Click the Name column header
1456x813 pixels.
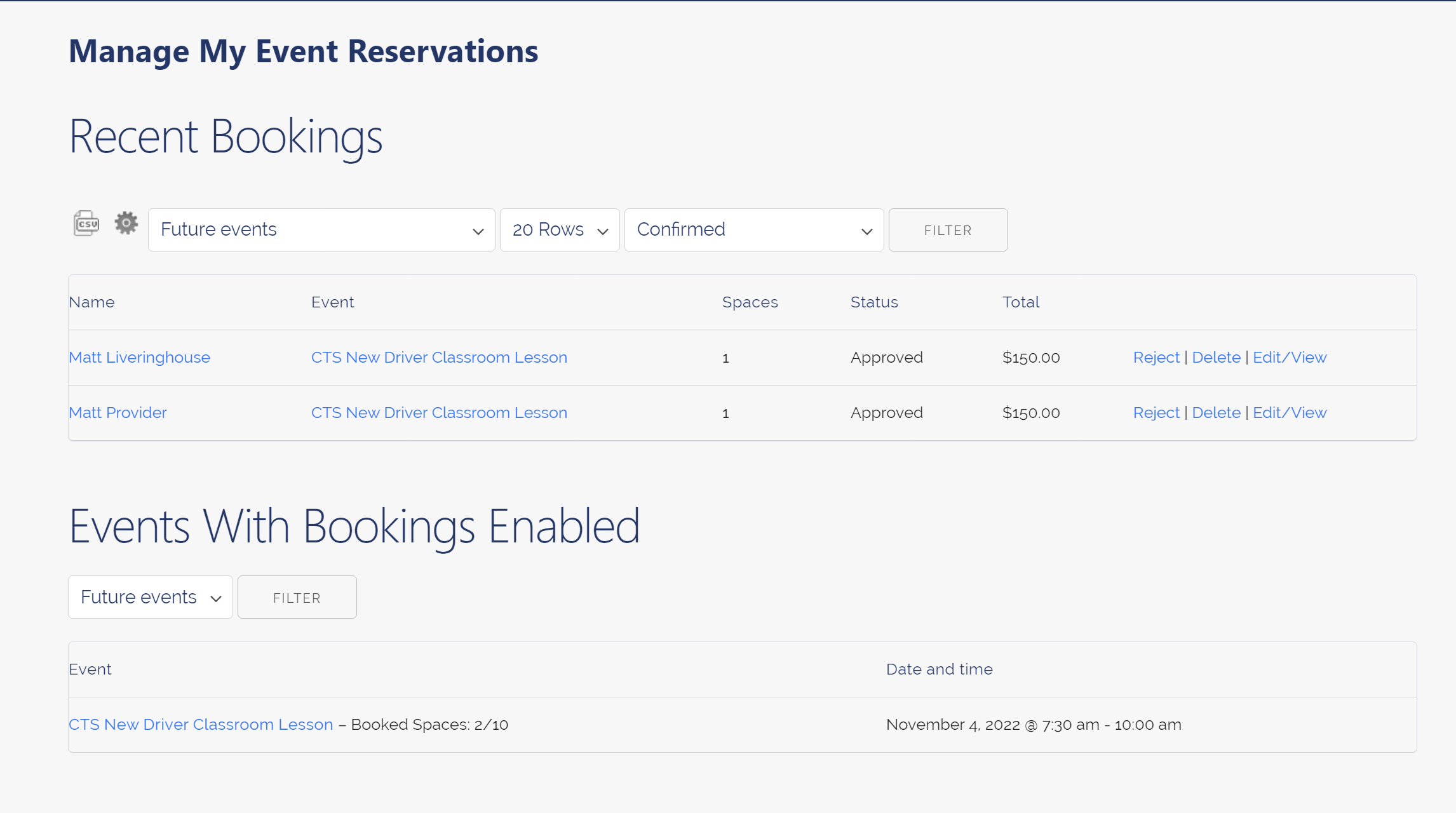pos(91,302)
